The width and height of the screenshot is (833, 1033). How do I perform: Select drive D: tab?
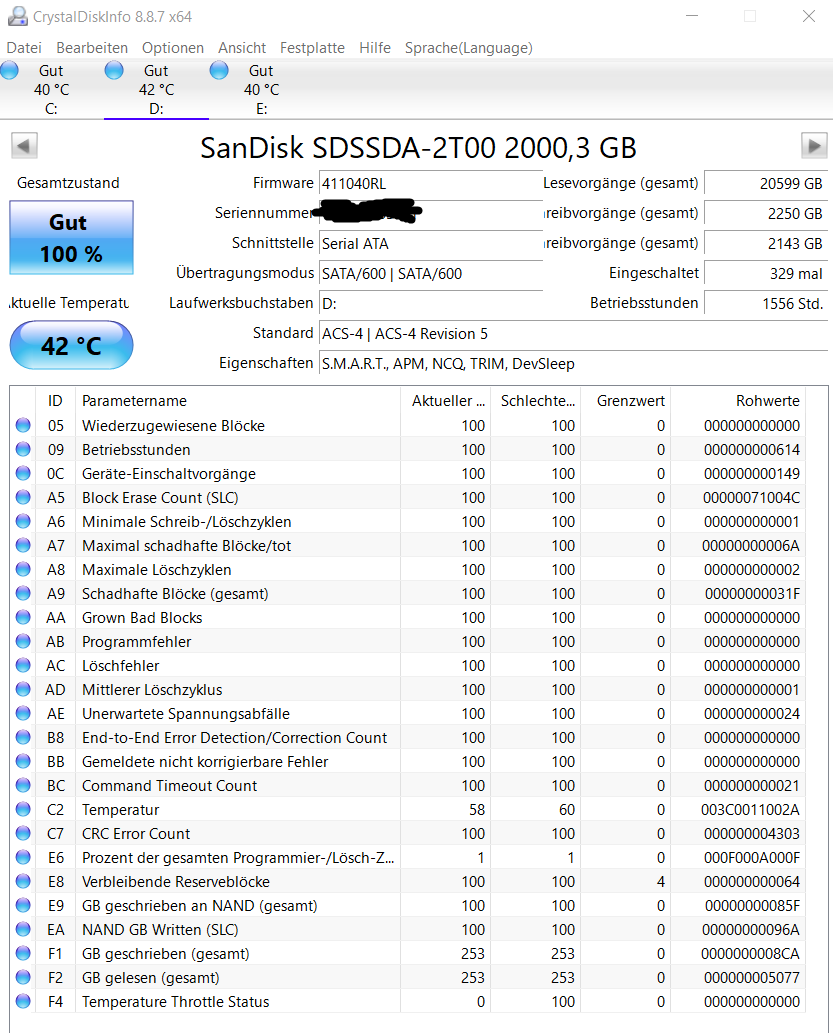point(156,90)
